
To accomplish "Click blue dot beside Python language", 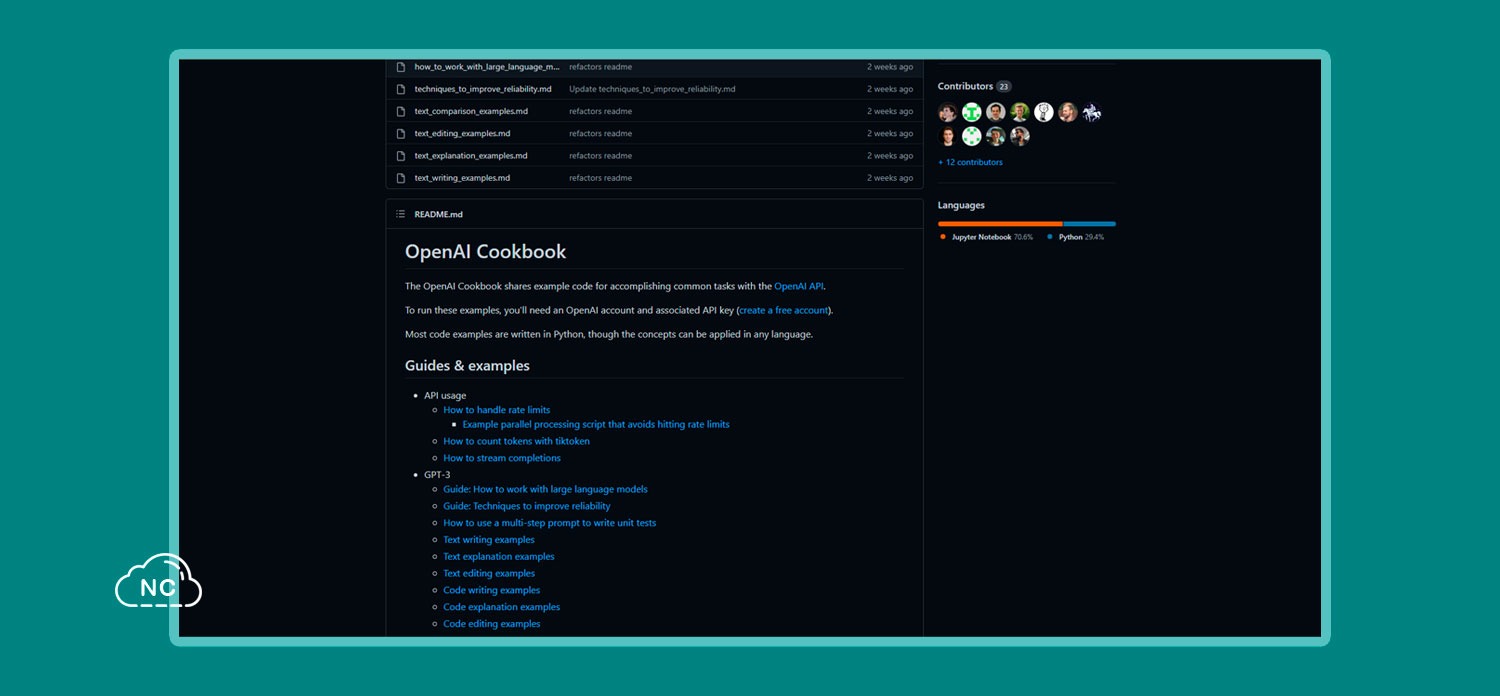I will tap(1050, 237).
